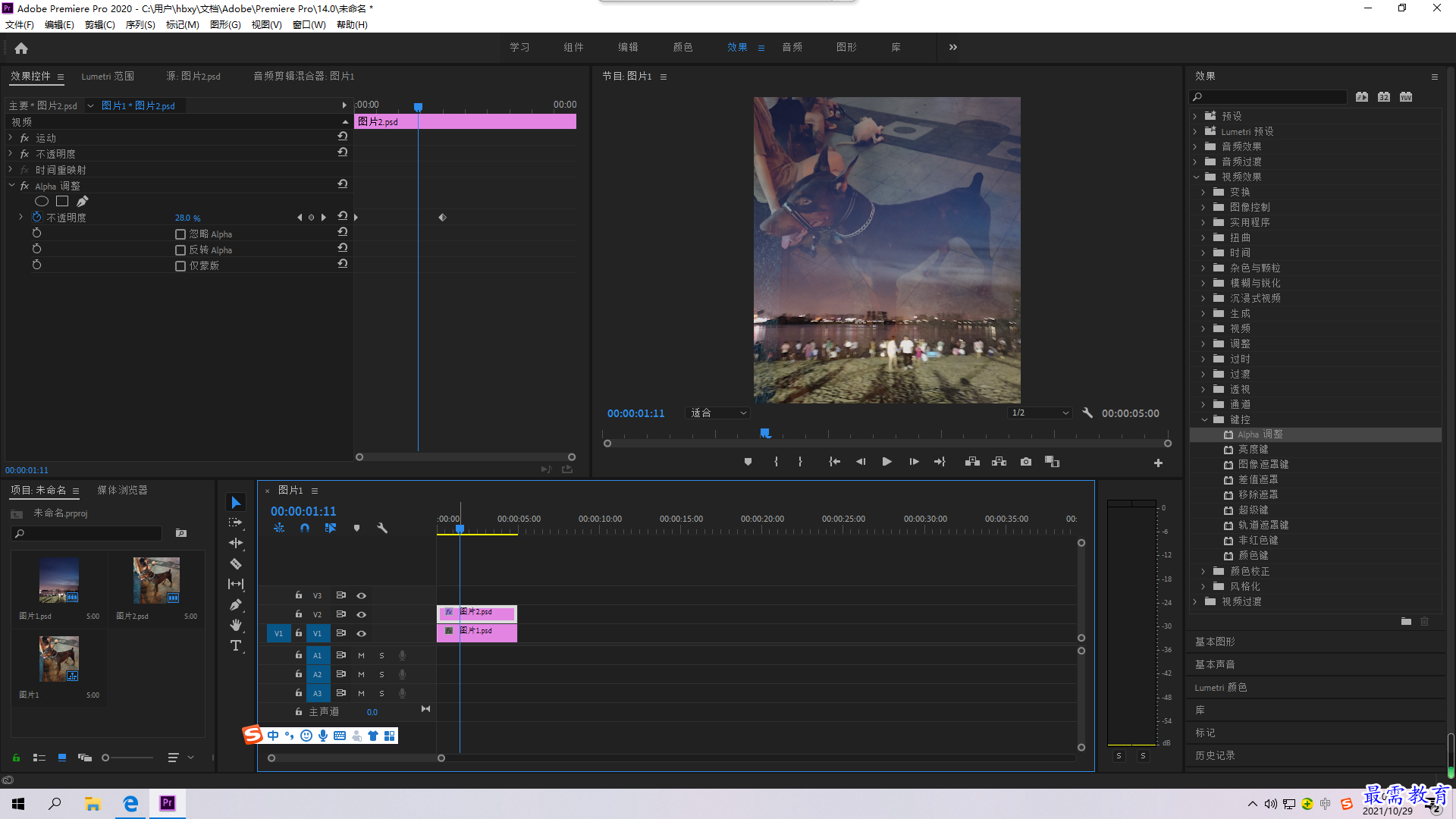The width and height of the screenshot is (1456, 819).
Task: Click the Lift button
Action: coord(972,462)
